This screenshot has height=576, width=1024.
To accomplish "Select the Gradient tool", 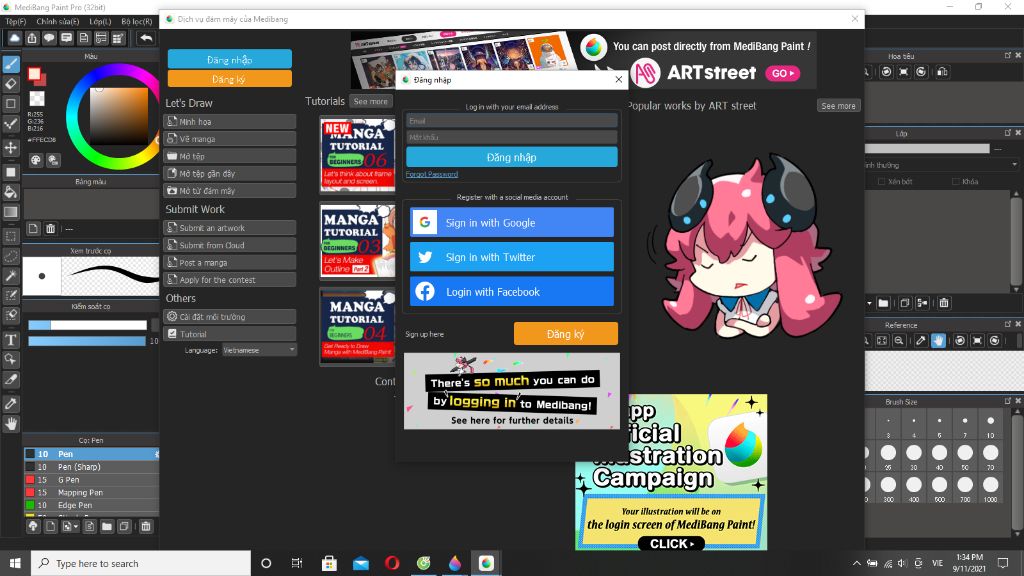I will (x=11, y=212).
